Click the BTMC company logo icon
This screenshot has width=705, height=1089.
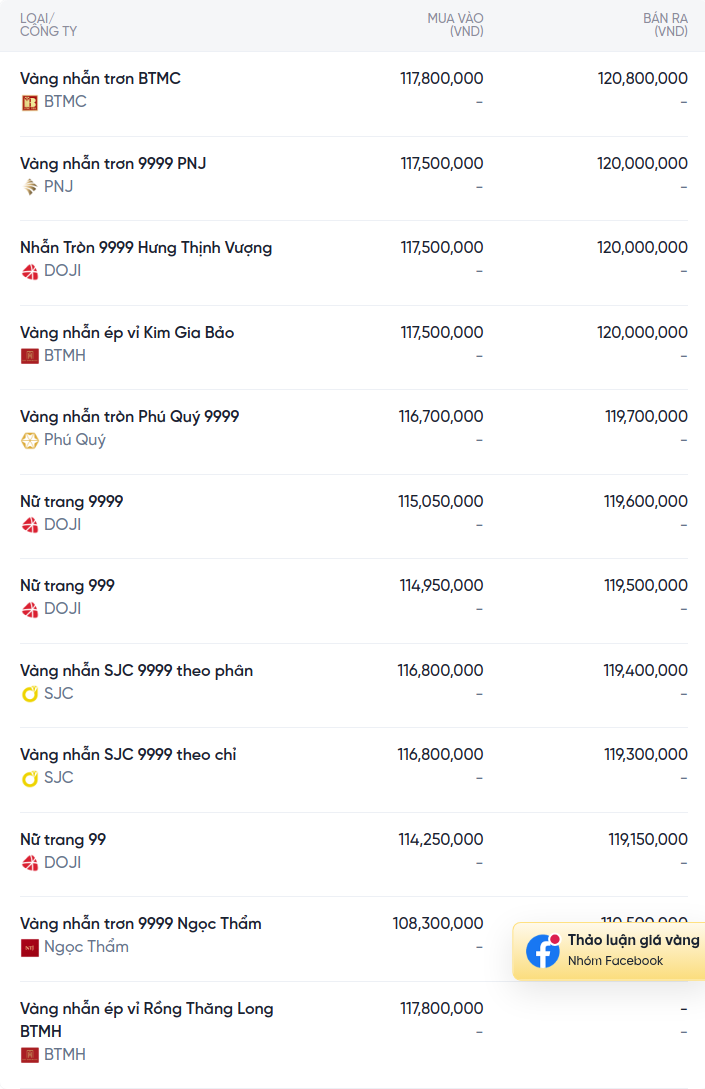(30, 102)
